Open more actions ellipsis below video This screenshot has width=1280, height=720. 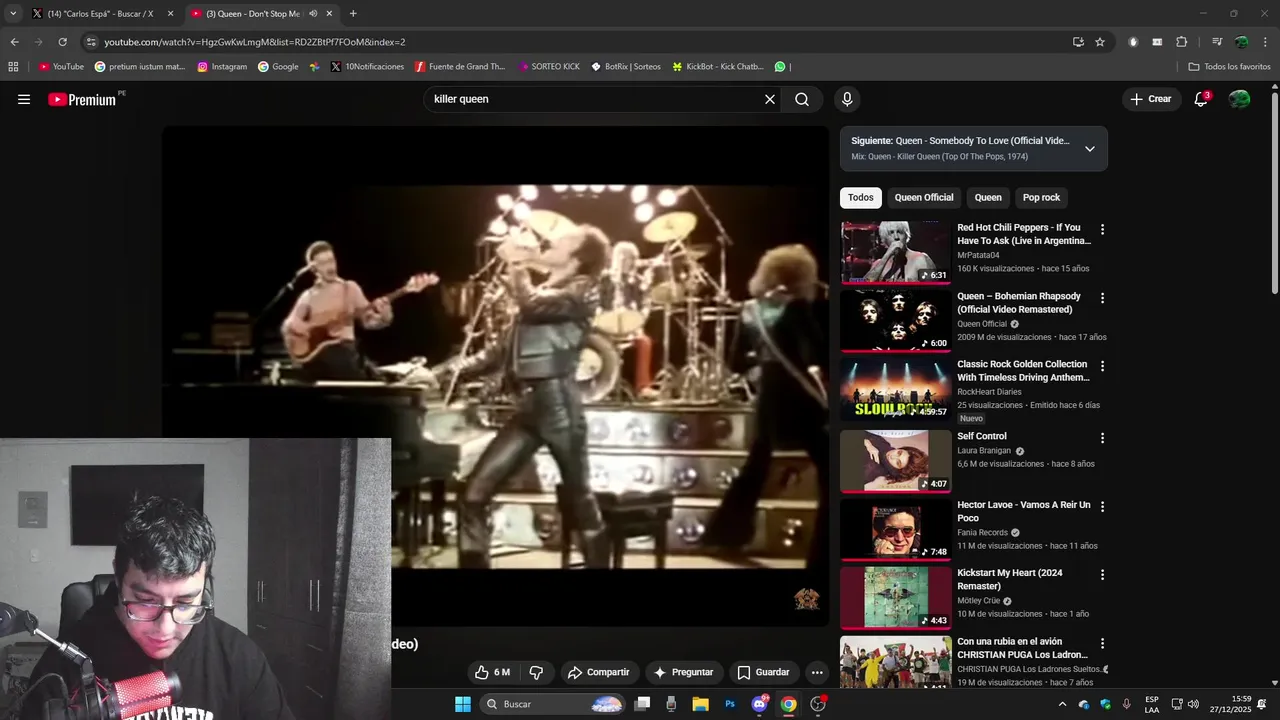click(x=817, y=672)
